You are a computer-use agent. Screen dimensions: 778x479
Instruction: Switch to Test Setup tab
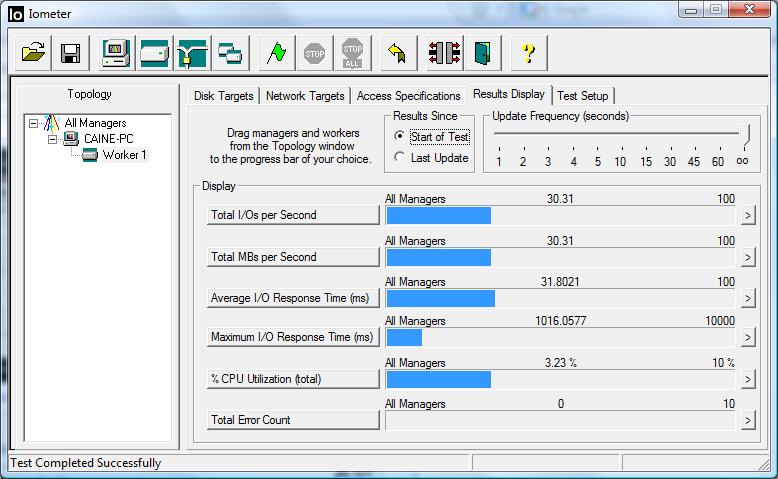tap(583, 96)
